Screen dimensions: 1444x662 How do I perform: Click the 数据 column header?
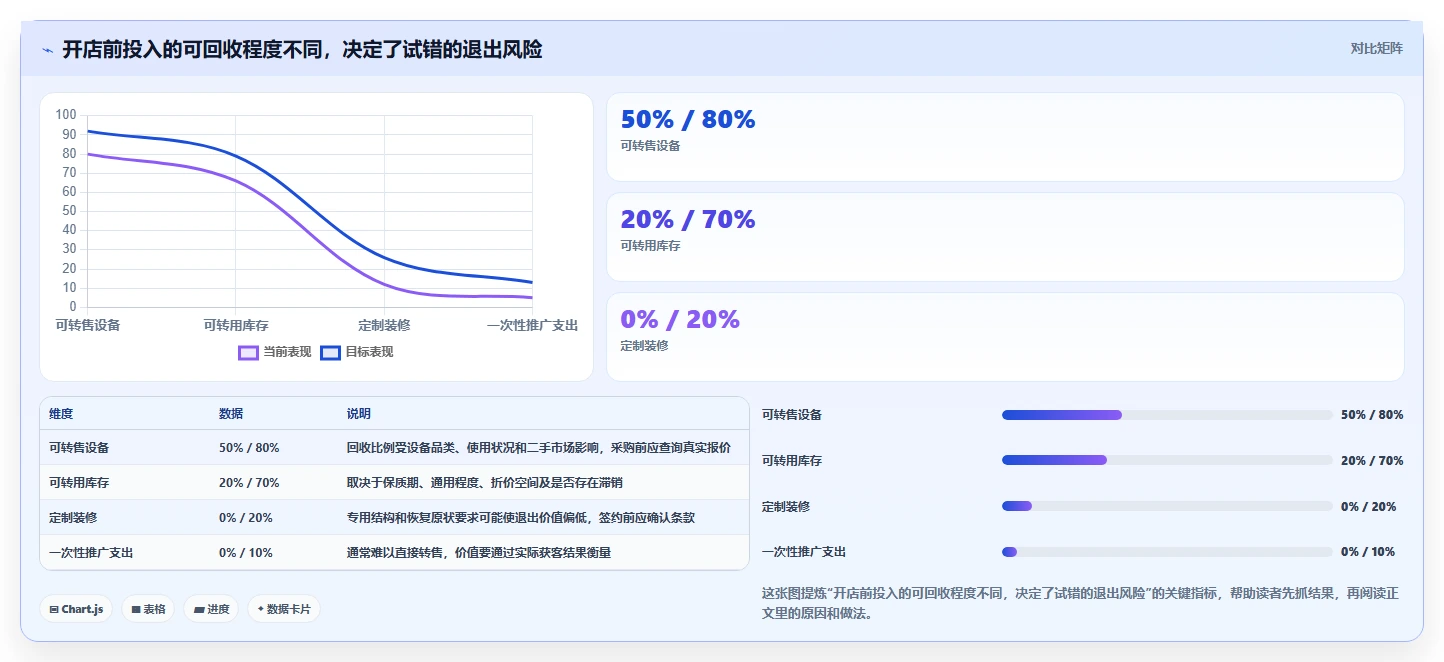(x=231, y=414)
